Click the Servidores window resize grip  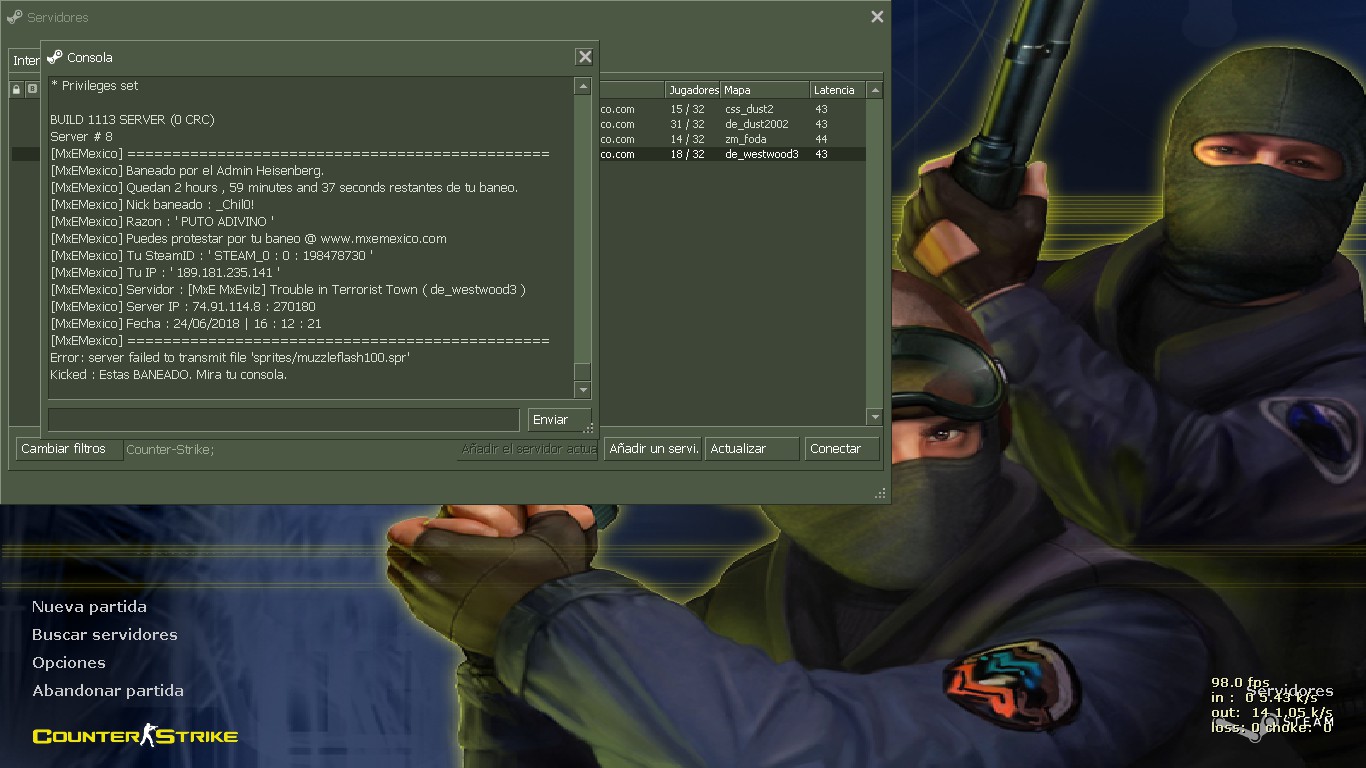[881, 494]
